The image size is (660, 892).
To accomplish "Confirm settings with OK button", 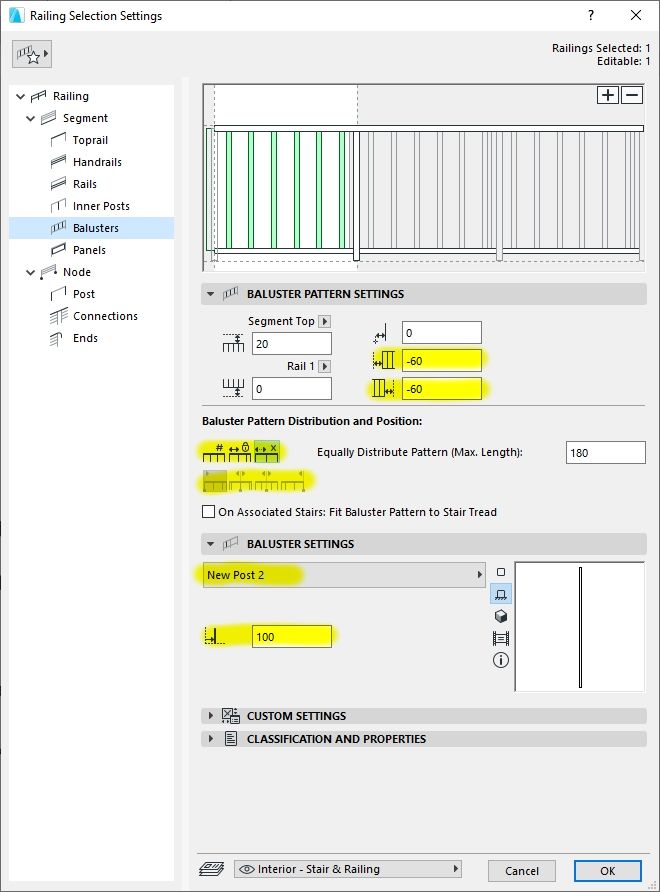I will pos(608,871).
